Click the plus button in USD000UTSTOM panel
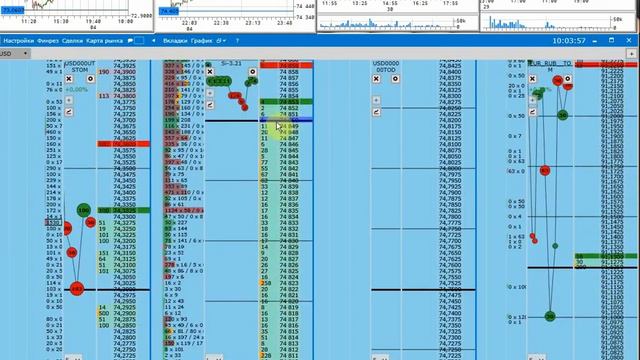The image size is (640, 360). [69, 100]
